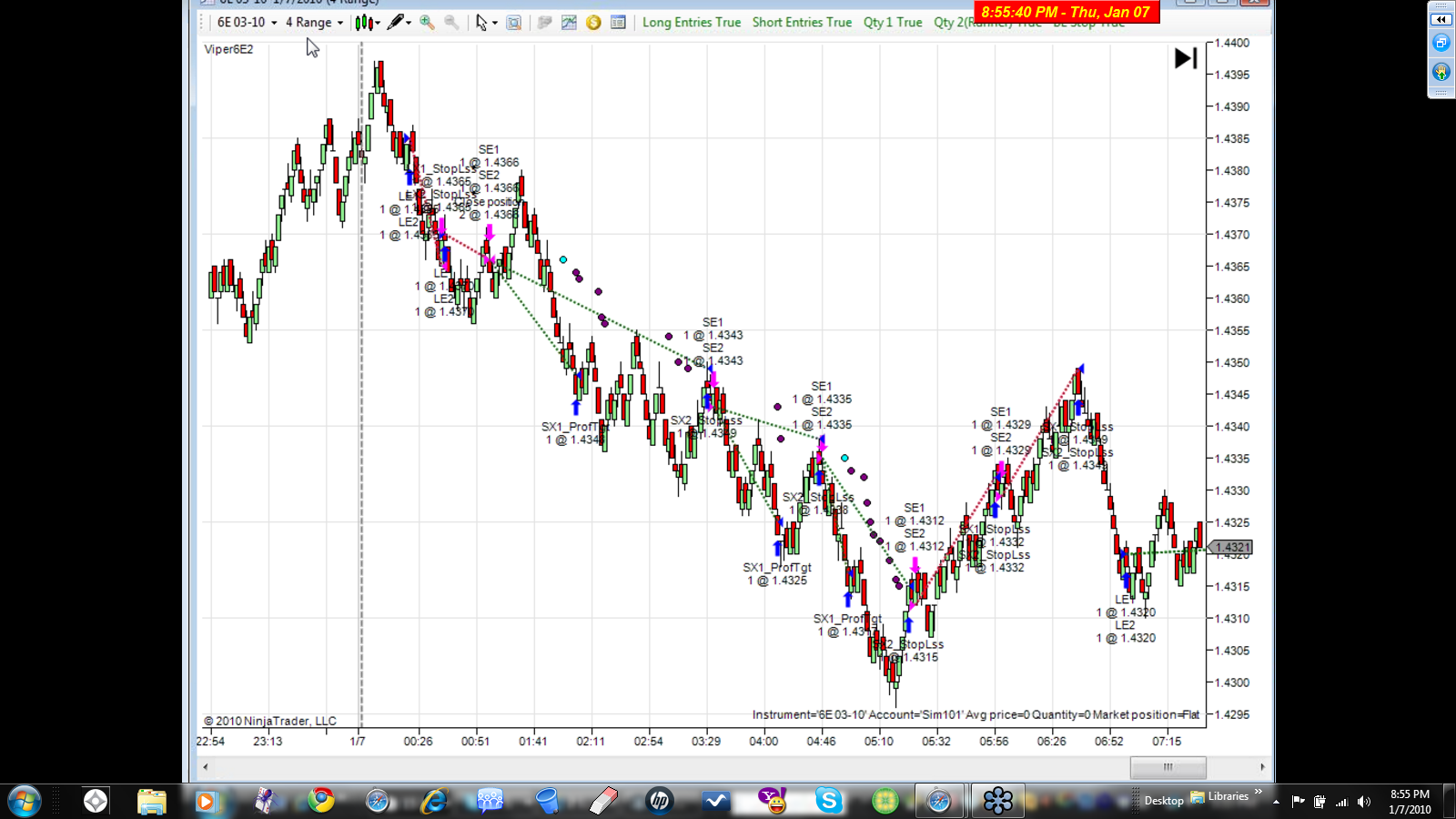Click the hand with green arrow icon
This screenshot has height=819, width=1456.
tap(1441, 71)
